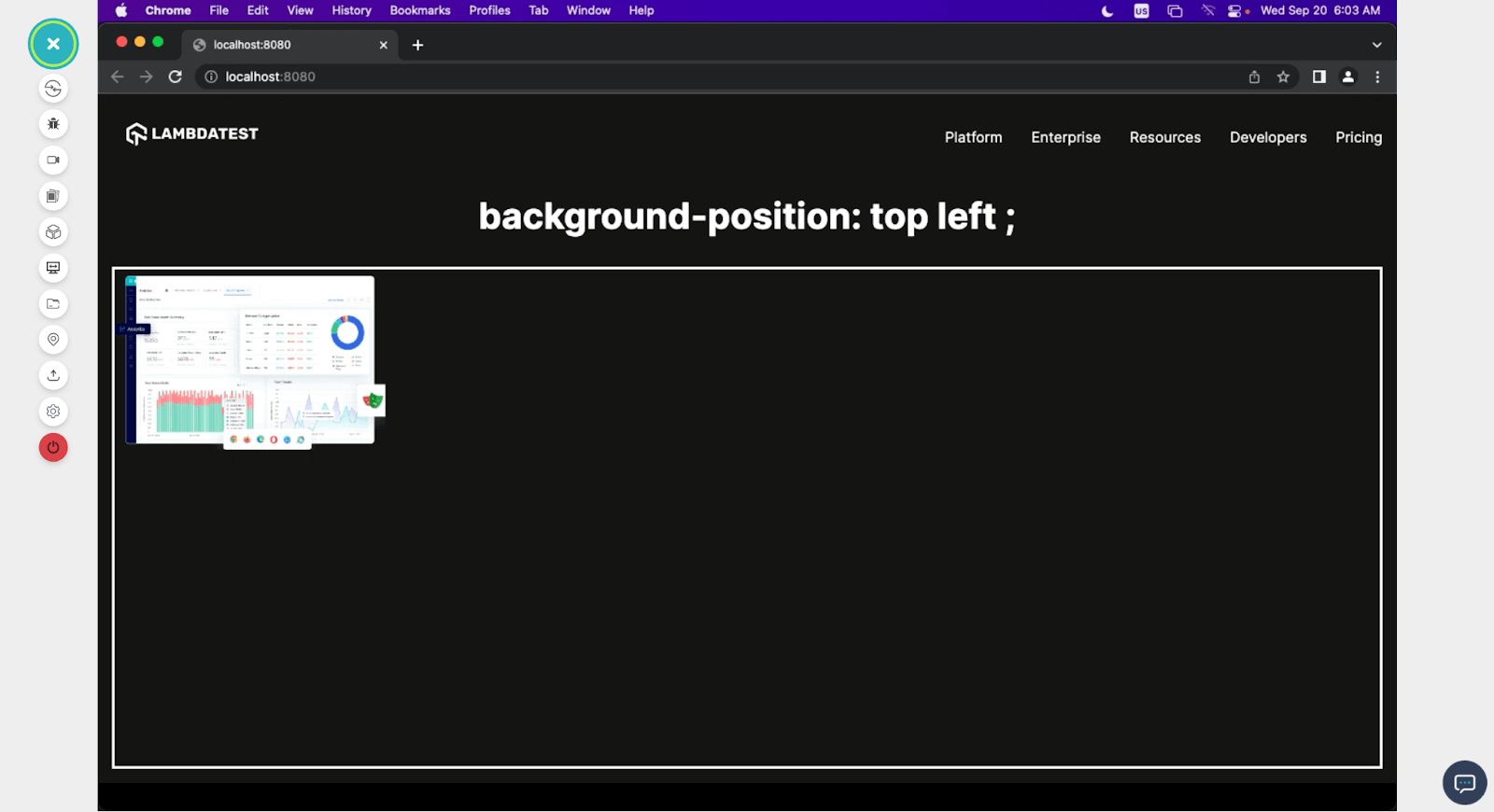Open the files folder icon in sidebar

pyautogui.click(x=53, y=303)
